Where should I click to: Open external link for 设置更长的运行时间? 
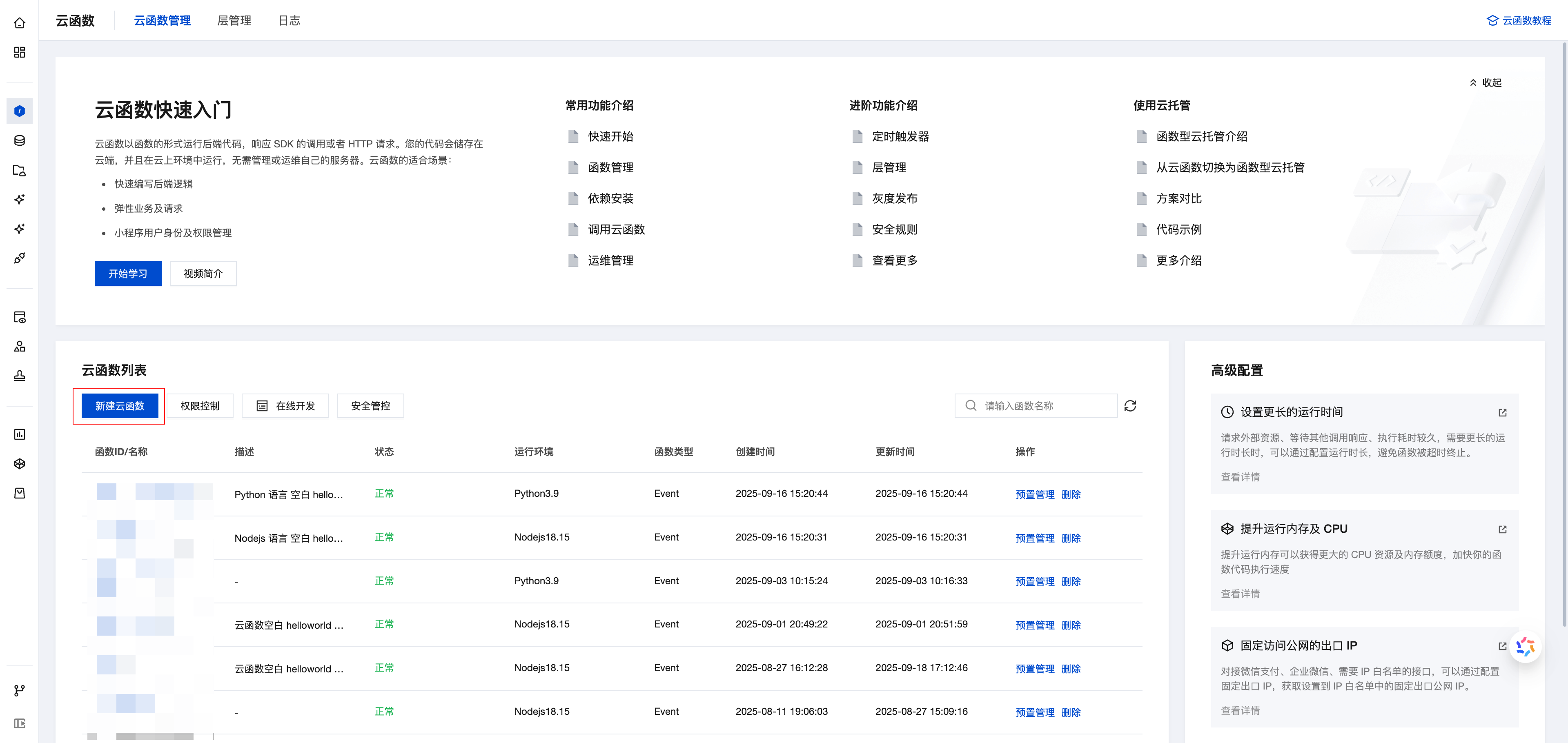coord(1502,413)
